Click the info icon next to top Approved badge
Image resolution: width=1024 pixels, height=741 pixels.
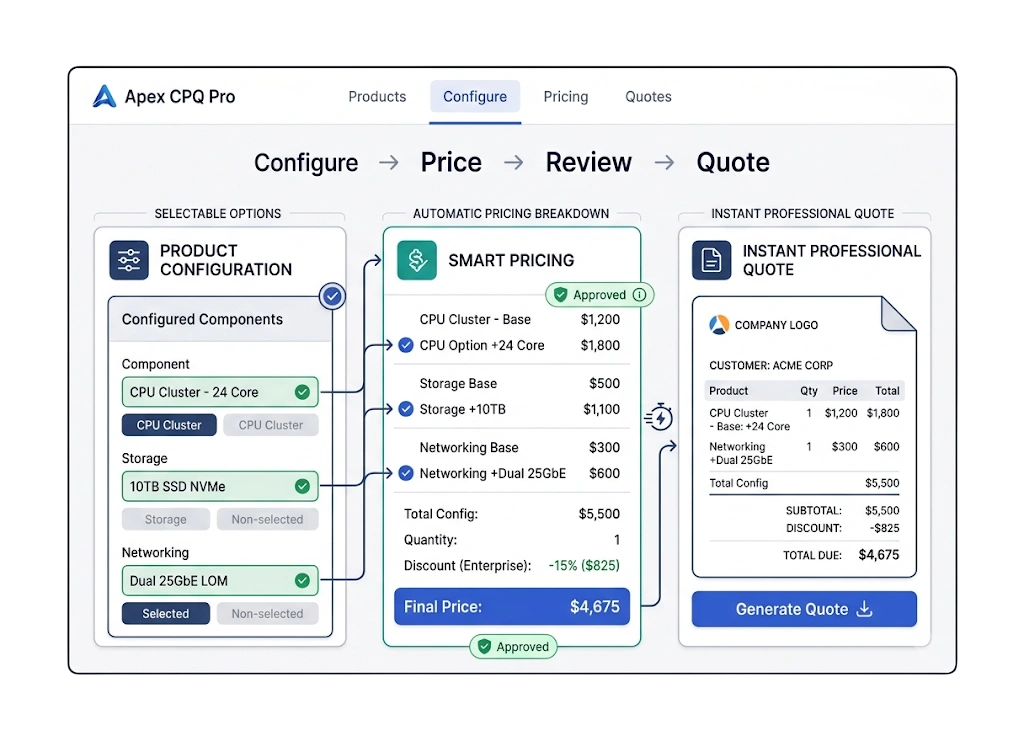[640, 295]
